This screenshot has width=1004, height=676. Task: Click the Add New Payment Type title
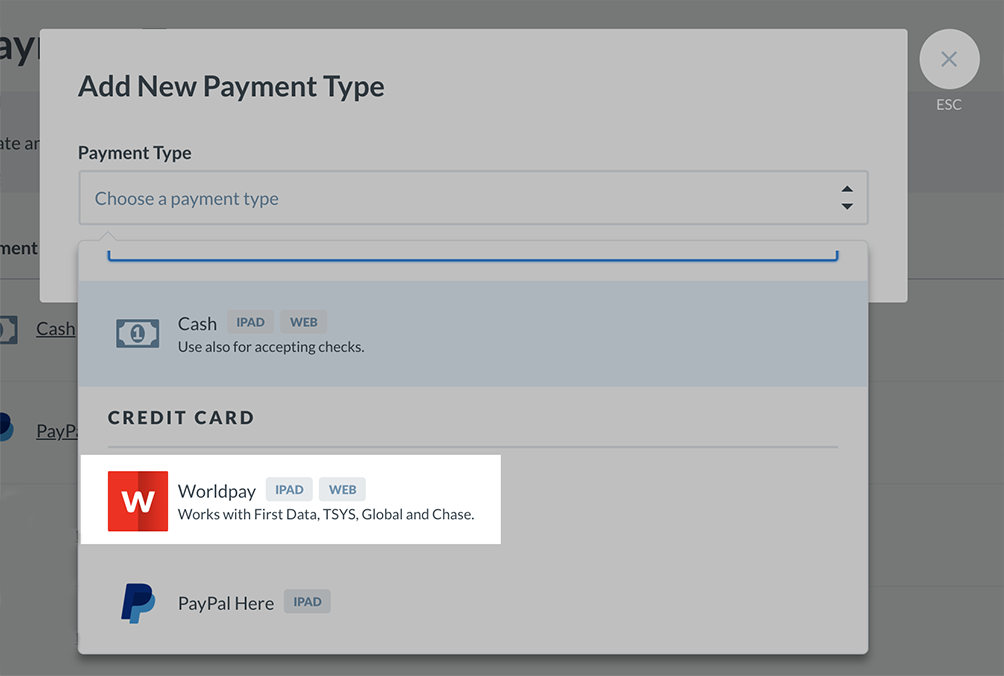point(230,87)
